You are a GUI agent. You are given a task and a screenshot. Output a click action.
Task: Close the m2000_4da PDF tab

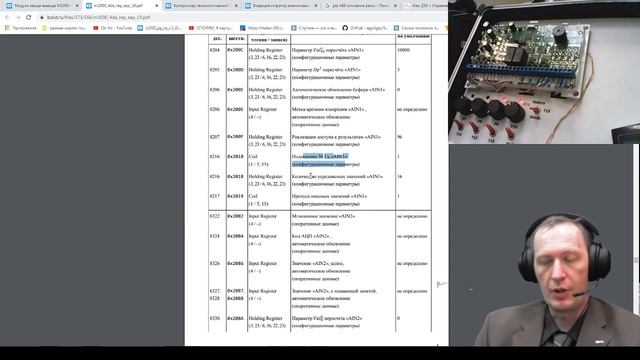(x=156, y=6)
